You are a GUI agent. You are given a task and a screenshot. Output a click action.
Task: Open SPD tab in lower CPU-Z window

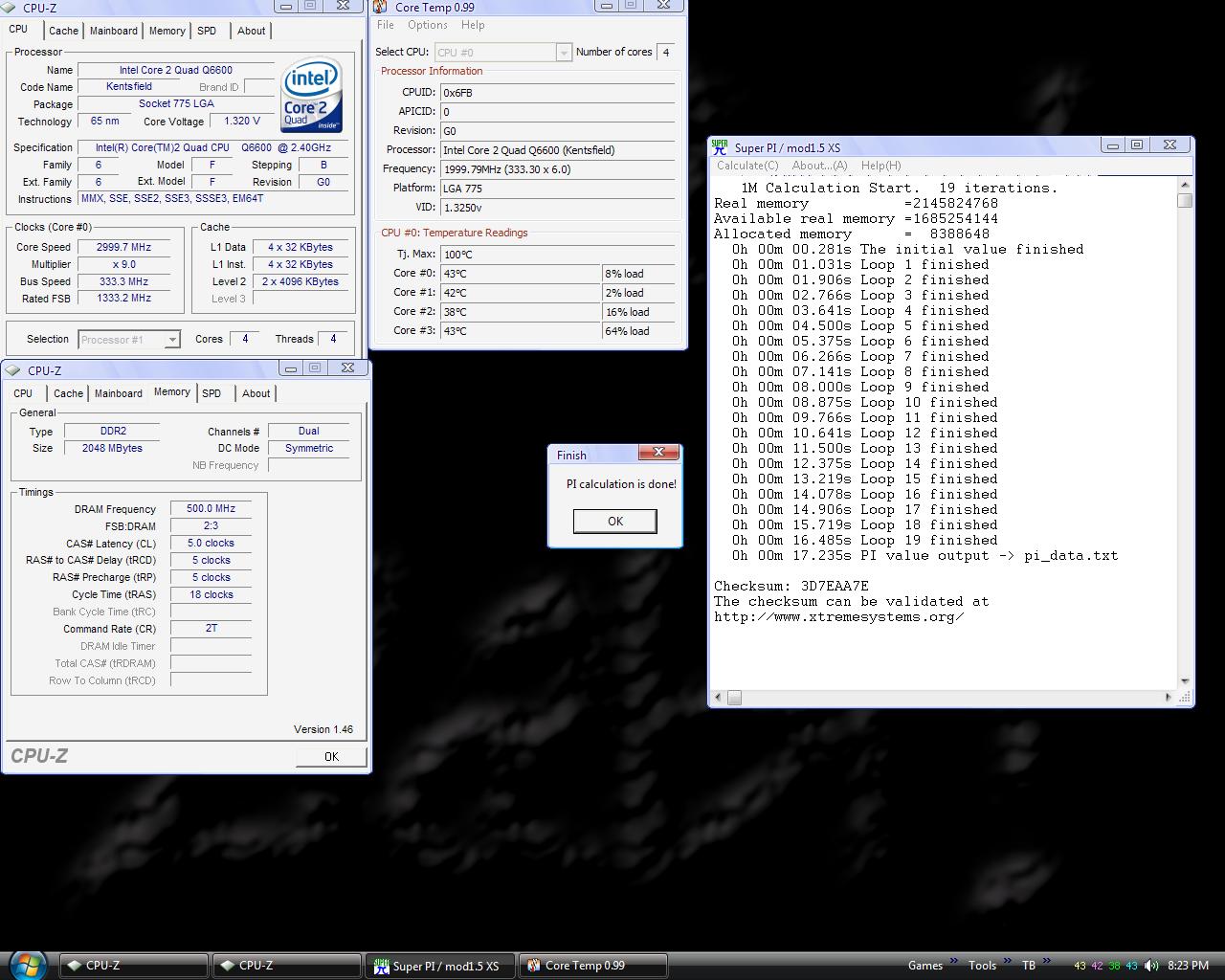212,393
